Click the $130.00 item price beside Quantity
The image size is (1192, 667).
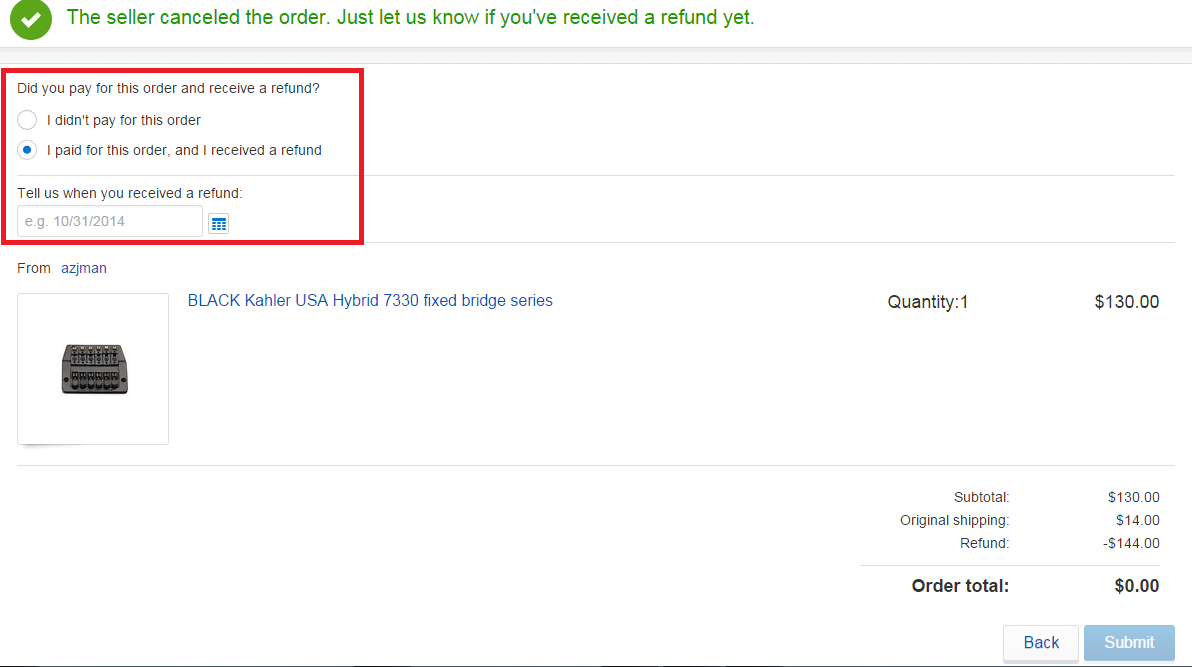pyautogui.click(x=1127, y=302)
